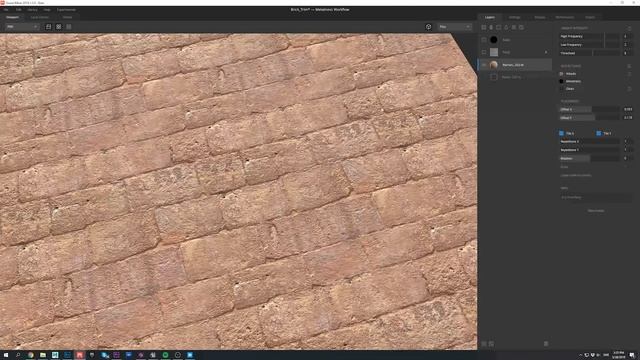Open the Performance tab in right panel
The width and height of the screenshot is (640, 360).
point(565,17)
